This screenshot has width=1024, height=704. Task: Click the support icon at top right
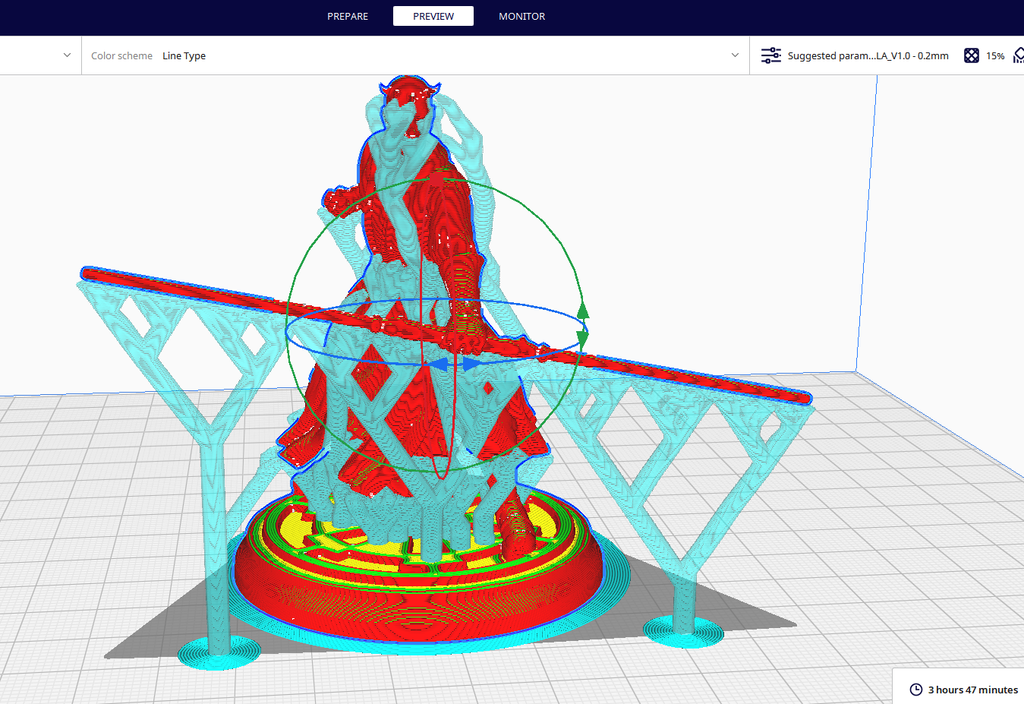pyautogui.click(x=1018, y=55)
